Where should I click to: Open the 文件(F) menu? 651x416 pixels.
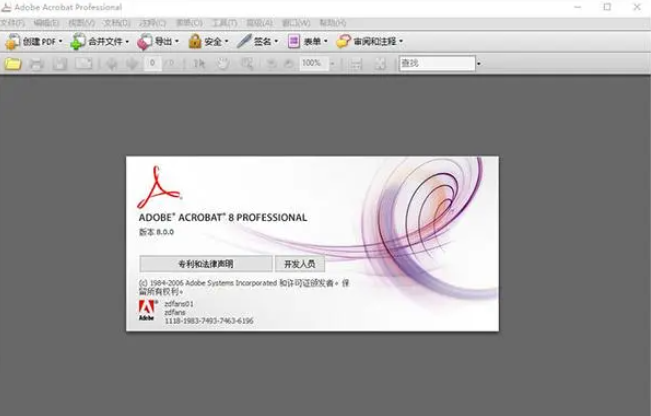click(13, 23)
